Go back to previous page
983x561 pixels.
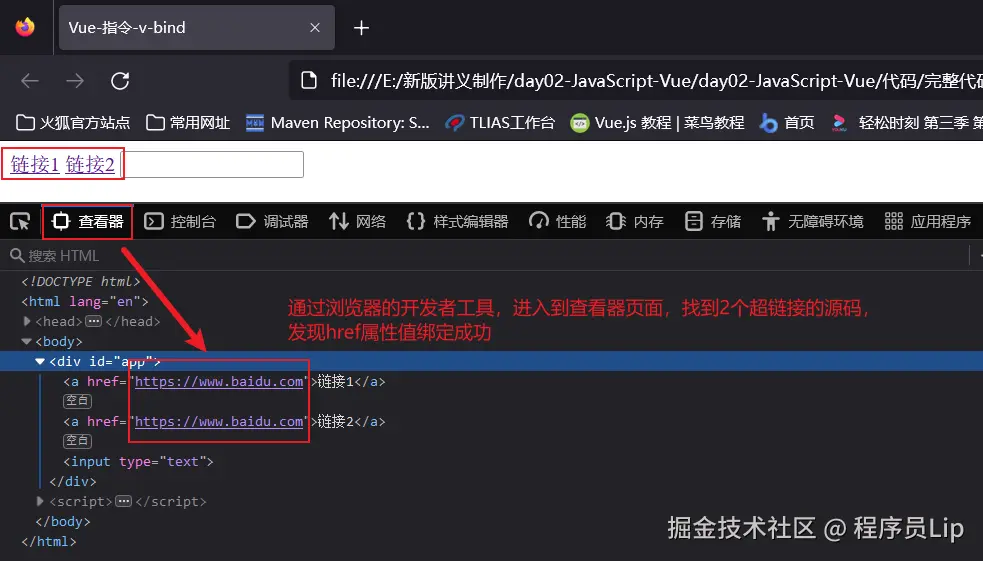[x=29, y=81]
